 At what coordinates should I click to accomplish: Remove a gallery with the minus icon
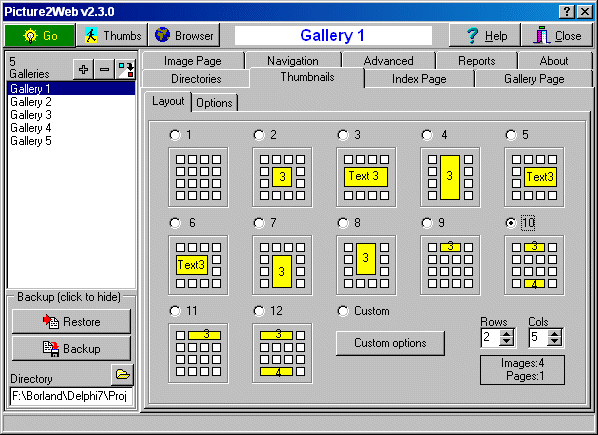tap(104, 69)
